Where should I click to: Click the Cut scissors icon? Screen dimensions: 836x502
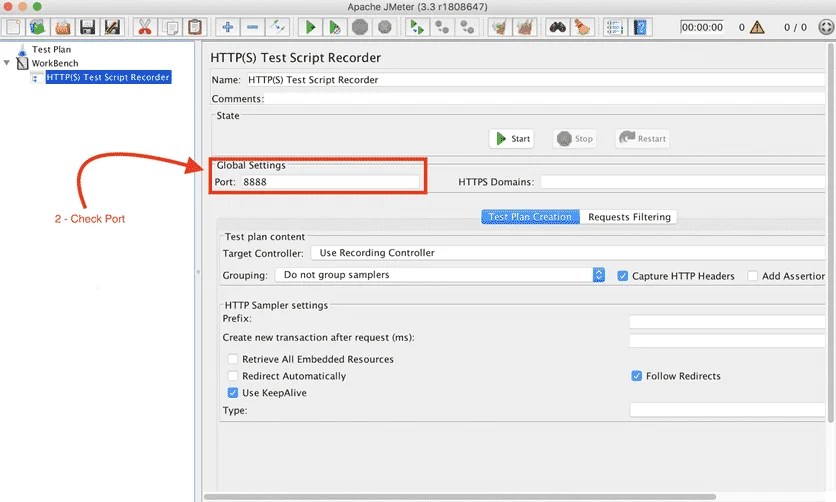point(144,27)
